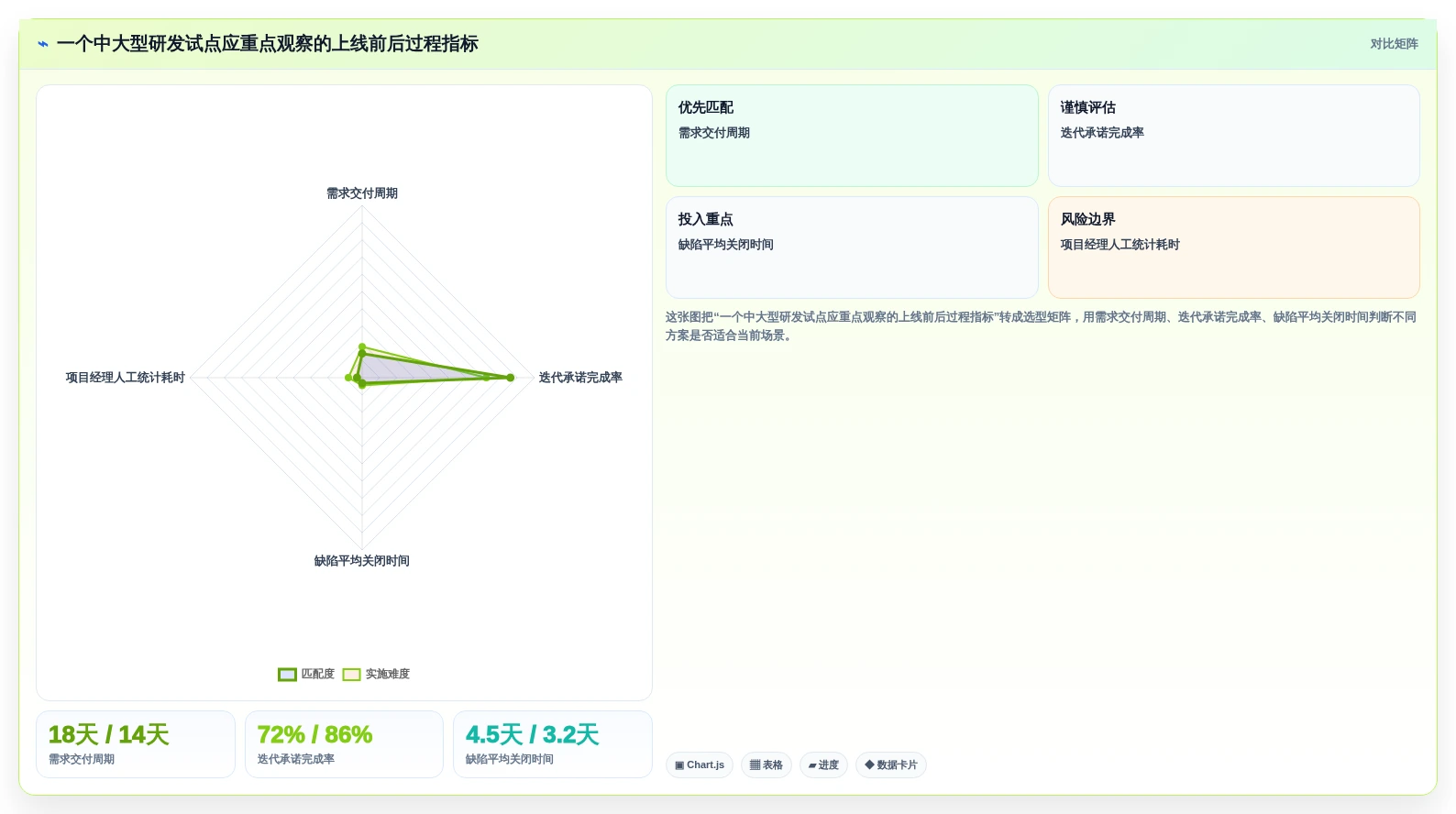Click the 数据卡片 tag chip
Screen dimensions: 1456x814
[x=891, y=764]
